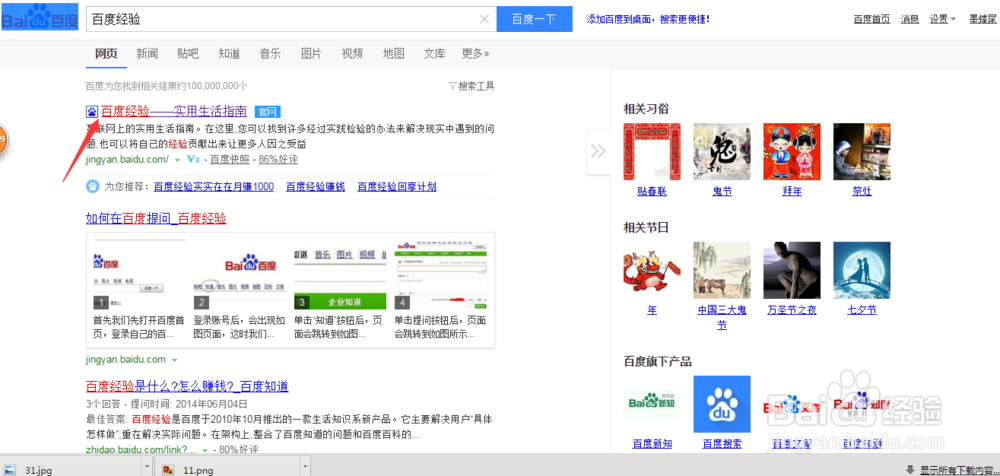Click the paw icon beside 为您推荐
This screenshot has height=476, width=1000.
(x=92, y=186)
